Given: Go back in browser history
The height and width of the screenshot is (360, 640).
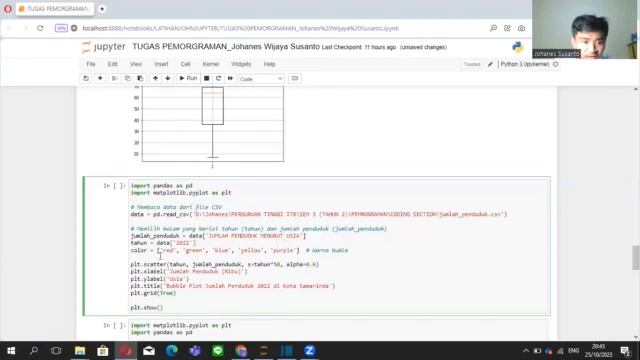Looking at the screenshot, I should coord(10,28).
